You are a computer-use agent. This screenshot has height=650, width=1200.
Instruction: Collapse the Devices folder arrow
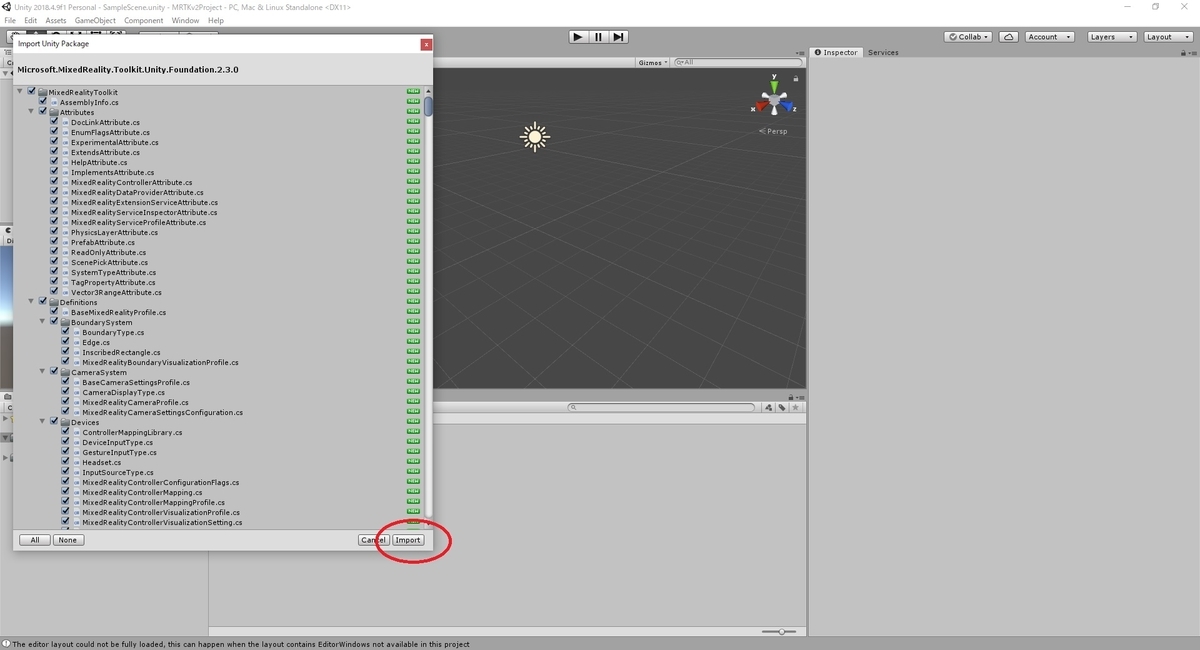[x=42, y=422]
